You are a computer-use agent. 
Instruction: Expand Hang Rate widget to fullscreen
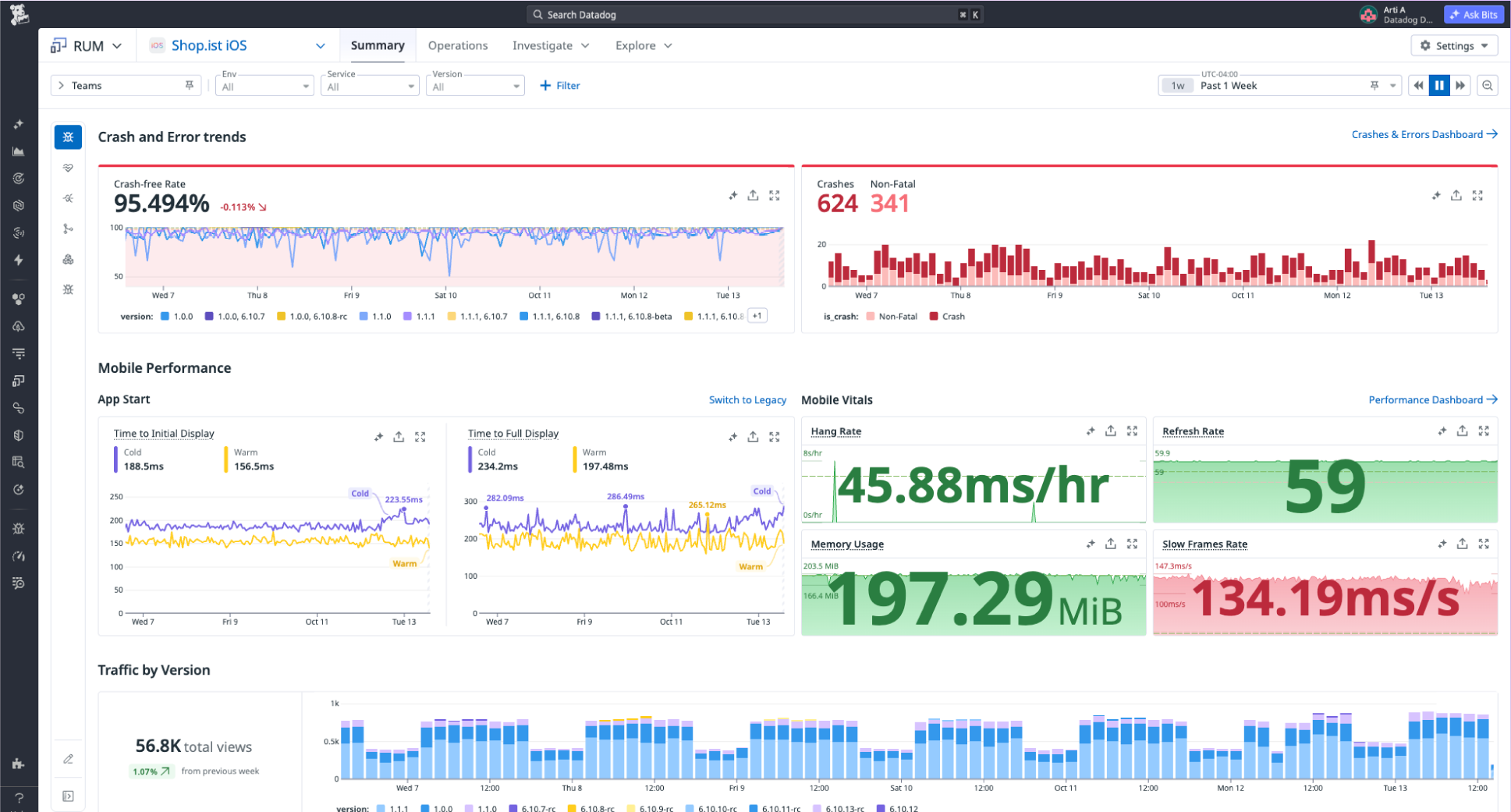(x=1132, y=431)
